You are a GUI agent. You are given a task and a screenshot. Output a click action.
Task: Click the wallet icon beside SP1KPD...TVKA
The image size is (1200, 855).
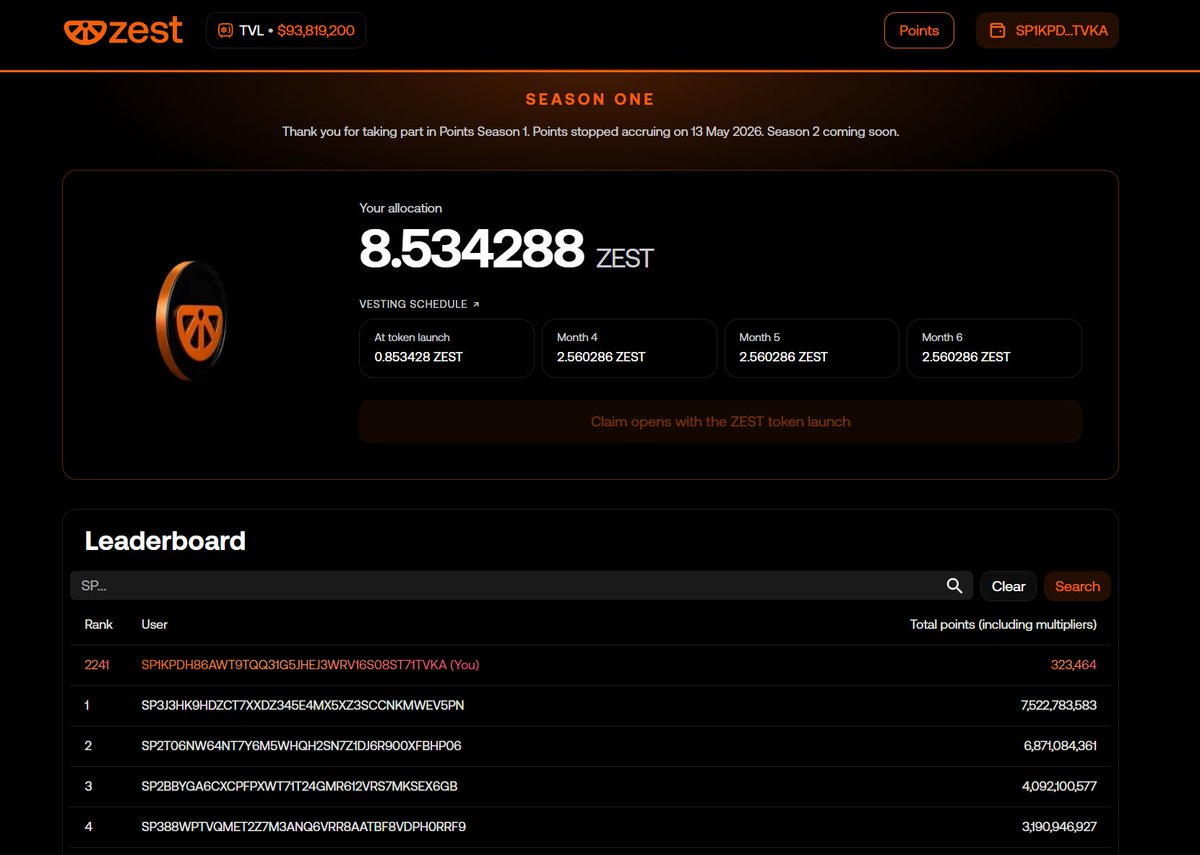[x=997, y=31]
